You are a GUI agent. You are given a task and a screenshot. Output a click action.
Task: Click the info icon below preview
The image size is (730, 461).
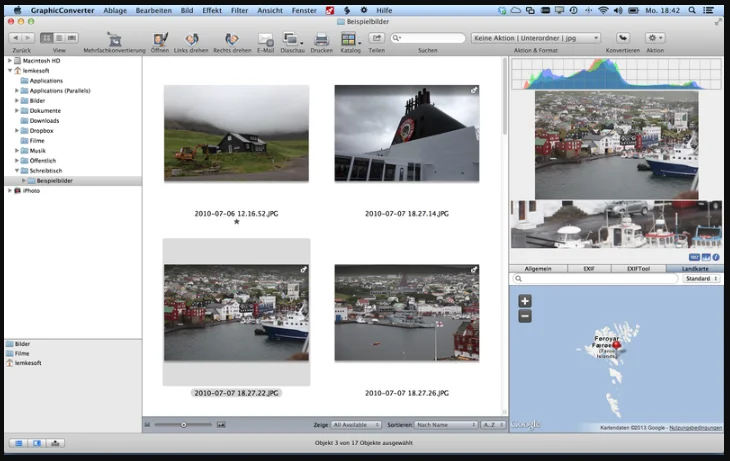716,257
